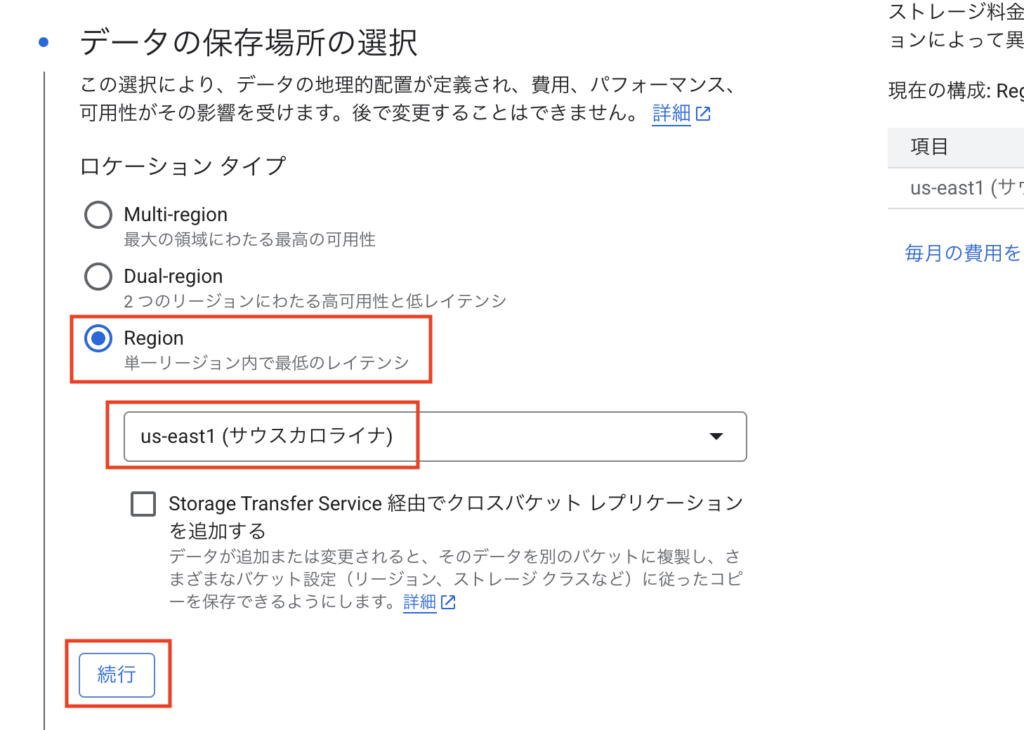This screenshot has width=1024, height=730.
Task: Select the Multi-region radio button
Action: [98, 215]
